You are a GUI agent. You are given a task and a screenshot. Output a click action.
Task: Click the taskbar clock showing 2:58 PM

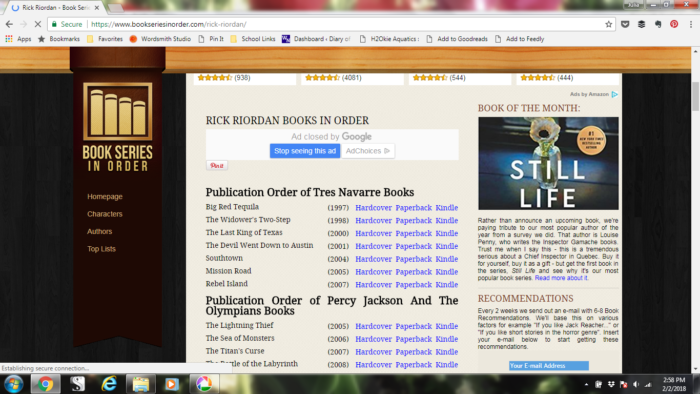pos(674,384)
